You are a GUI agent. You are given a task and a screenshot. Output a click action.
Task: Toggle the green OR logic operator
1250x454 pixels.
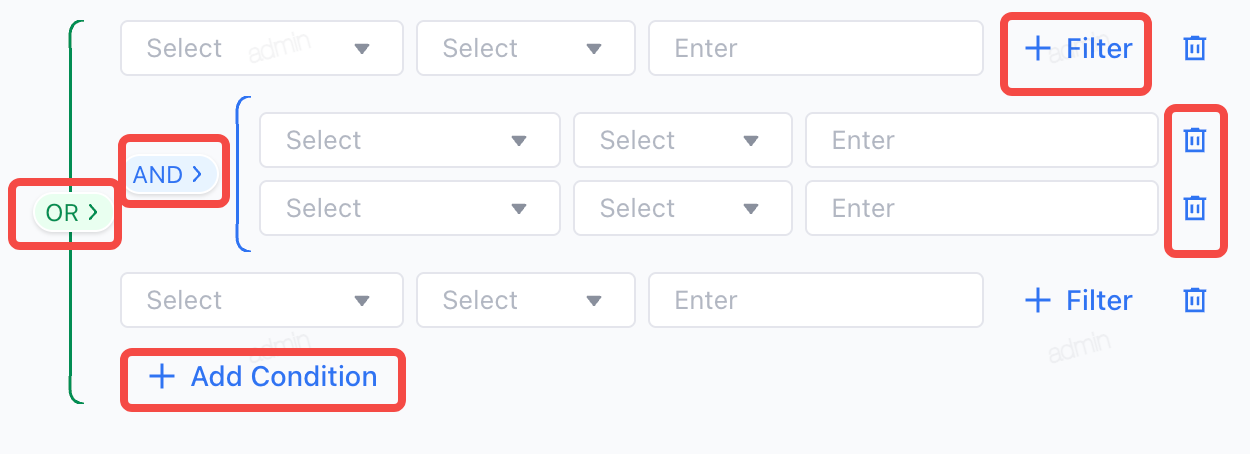pos(71,212)
